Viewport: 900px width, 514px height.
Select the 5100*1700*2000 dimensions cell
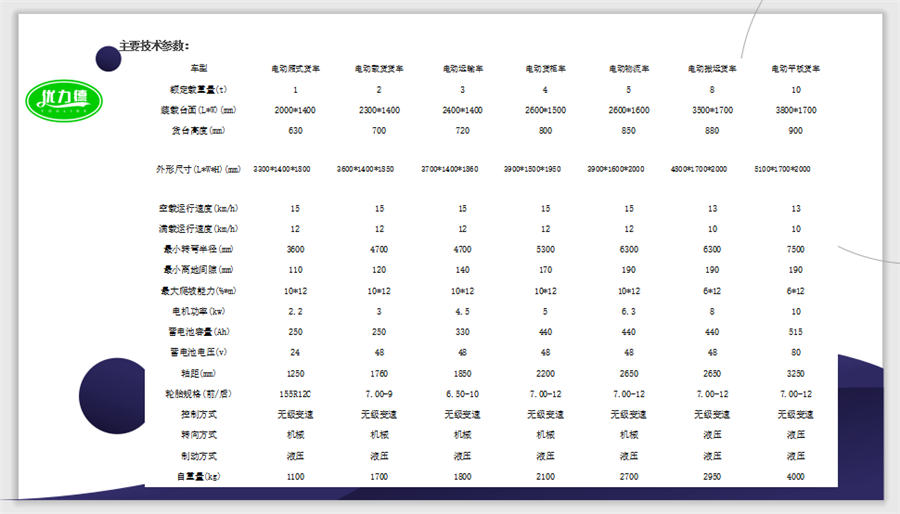pos(782,169)
